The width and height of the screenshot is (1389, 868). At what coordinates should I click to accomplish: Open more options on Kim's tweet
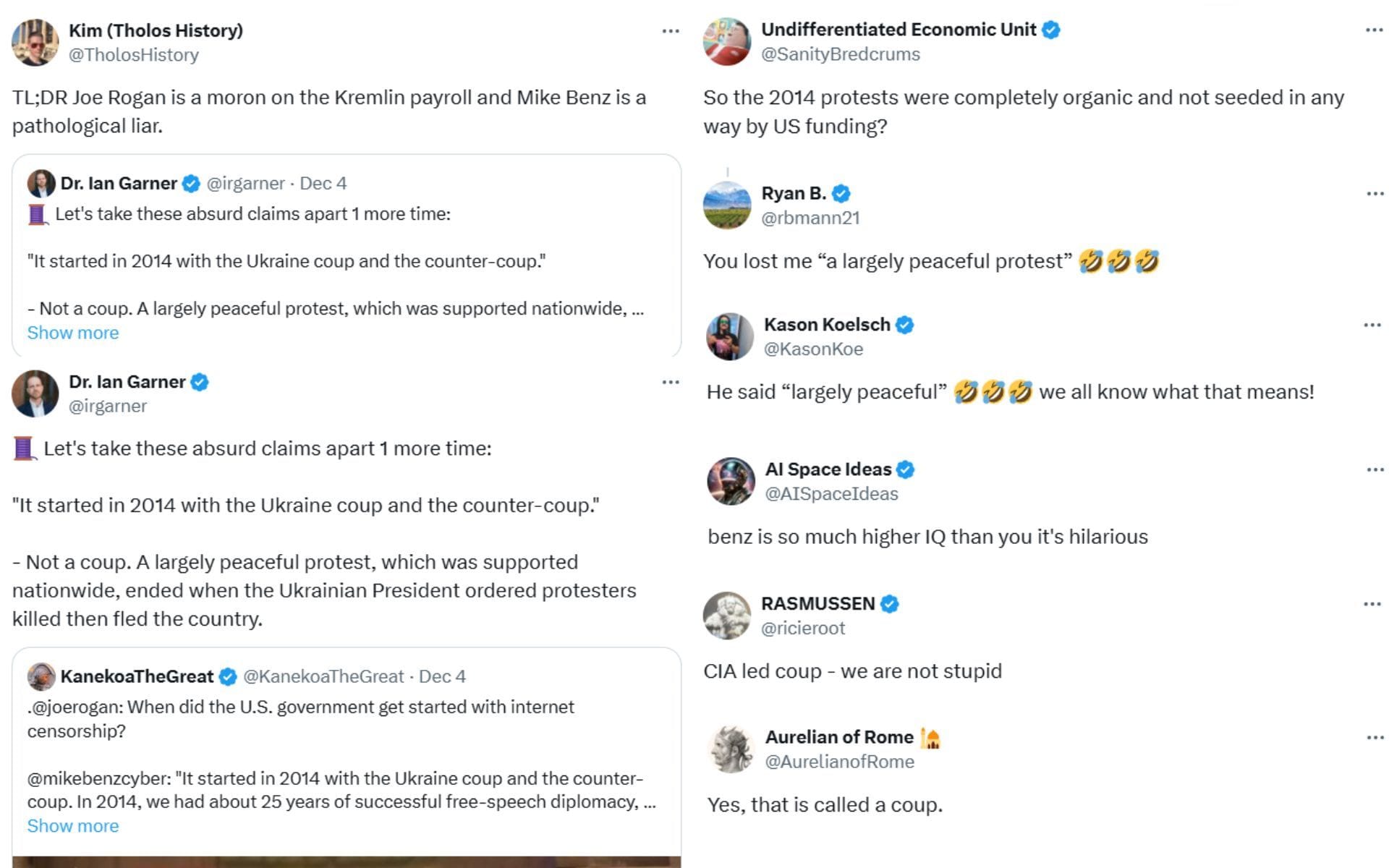(671, 31)
